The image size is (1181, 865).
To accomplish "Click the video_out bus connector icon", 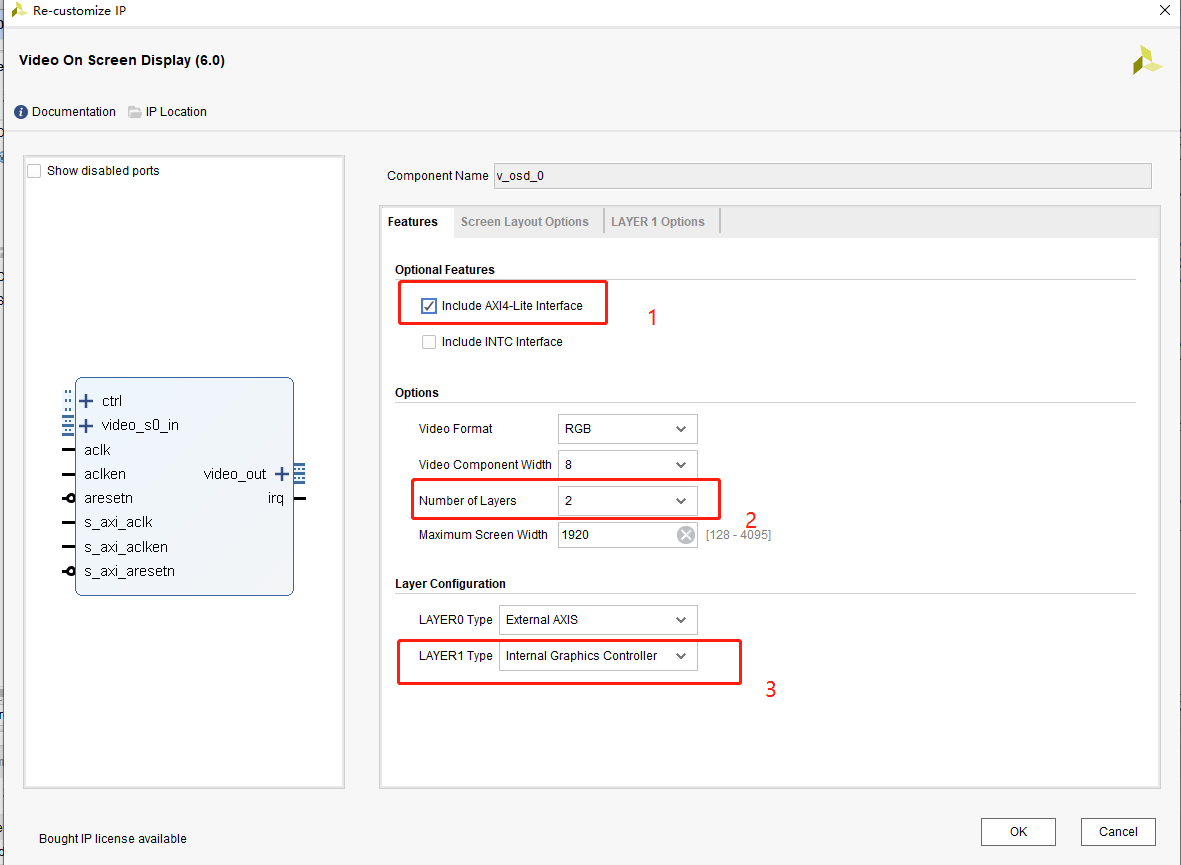I will (x=299, y=474).
